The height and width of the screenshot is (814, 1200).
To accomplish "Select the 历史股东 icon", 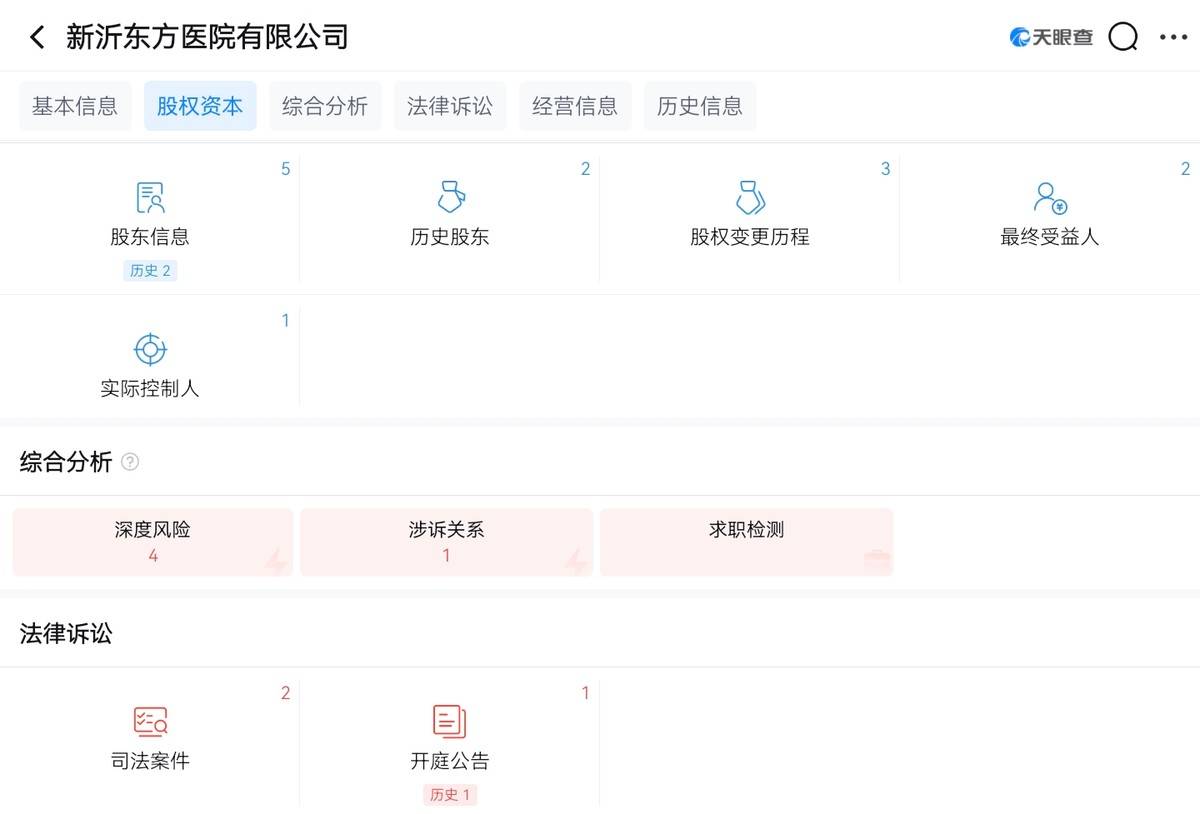I will tap(450, 196).
